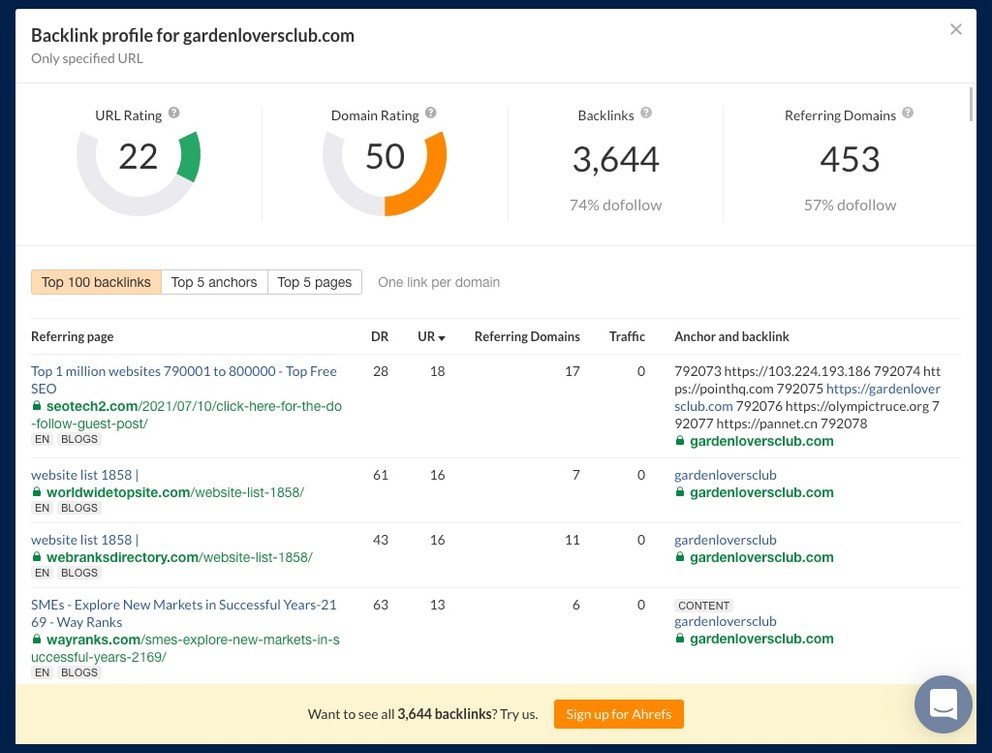Click the 74% dofollow text
The height and width of the screenshot is (753, 992).
616,205
